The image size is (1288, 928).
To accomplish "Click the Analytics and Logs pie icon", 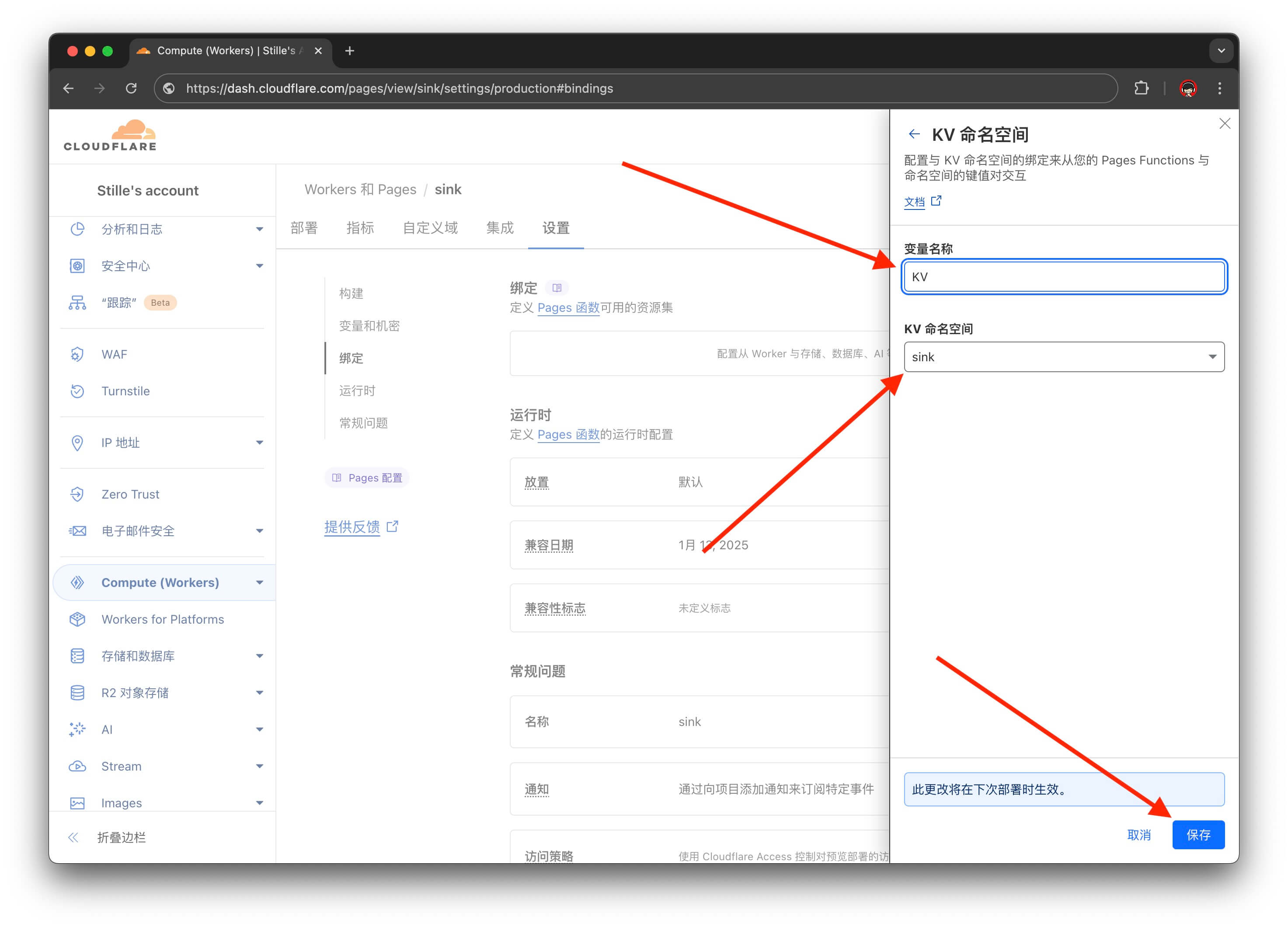I will tap(77, 229).
